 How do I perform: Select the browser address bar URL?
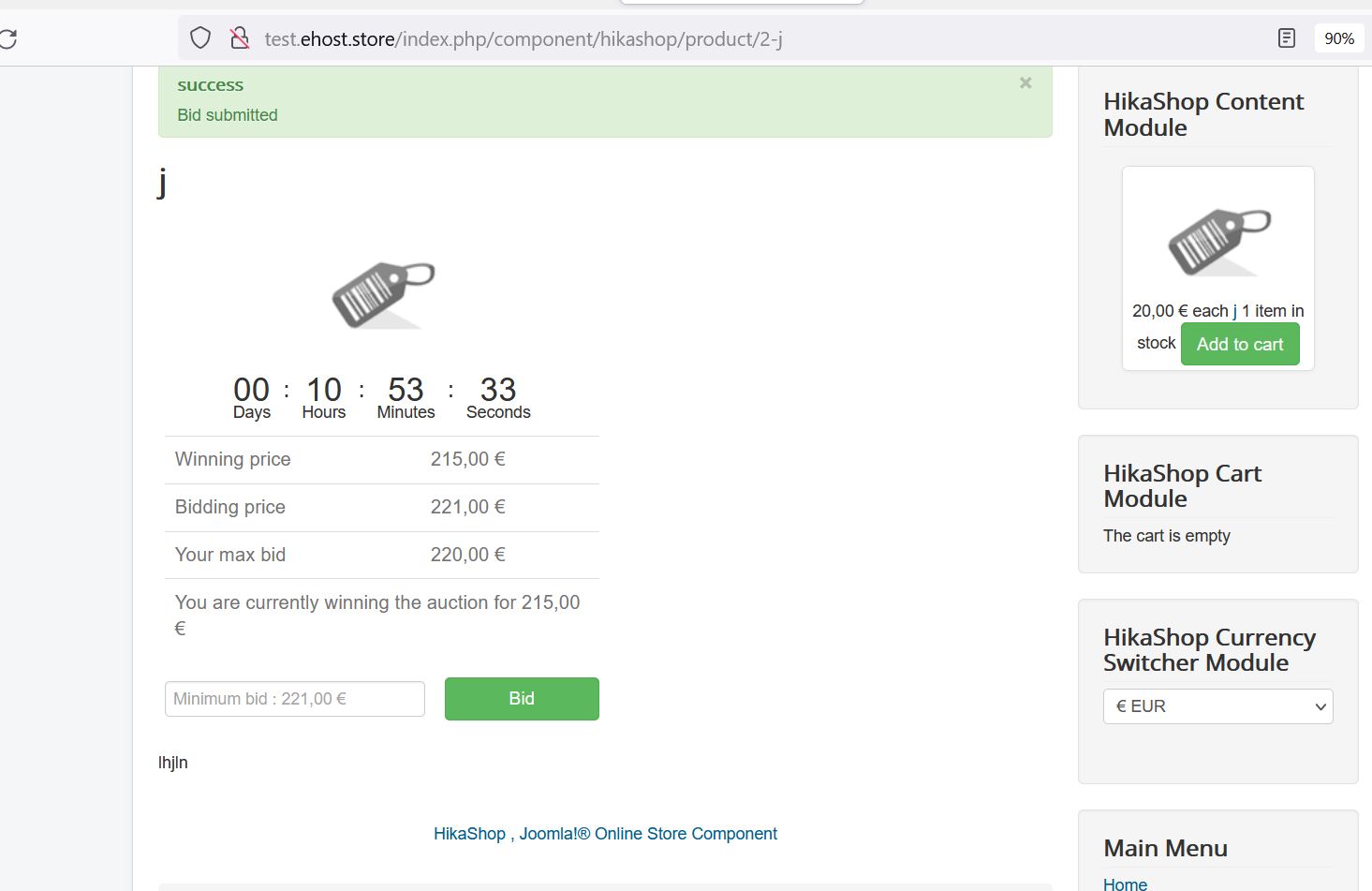point(523,39)
